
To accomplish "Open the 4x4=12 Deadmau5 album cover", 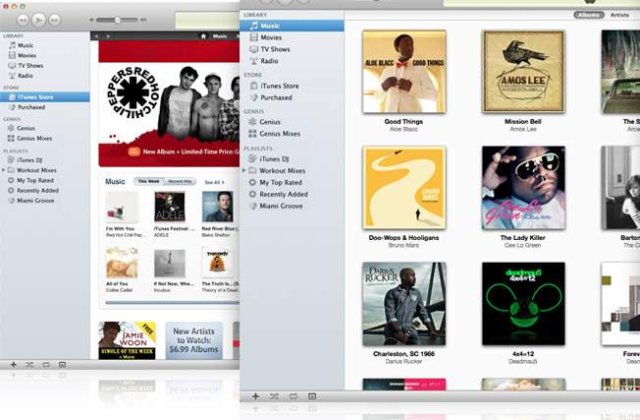I will [x=523, y=304].
